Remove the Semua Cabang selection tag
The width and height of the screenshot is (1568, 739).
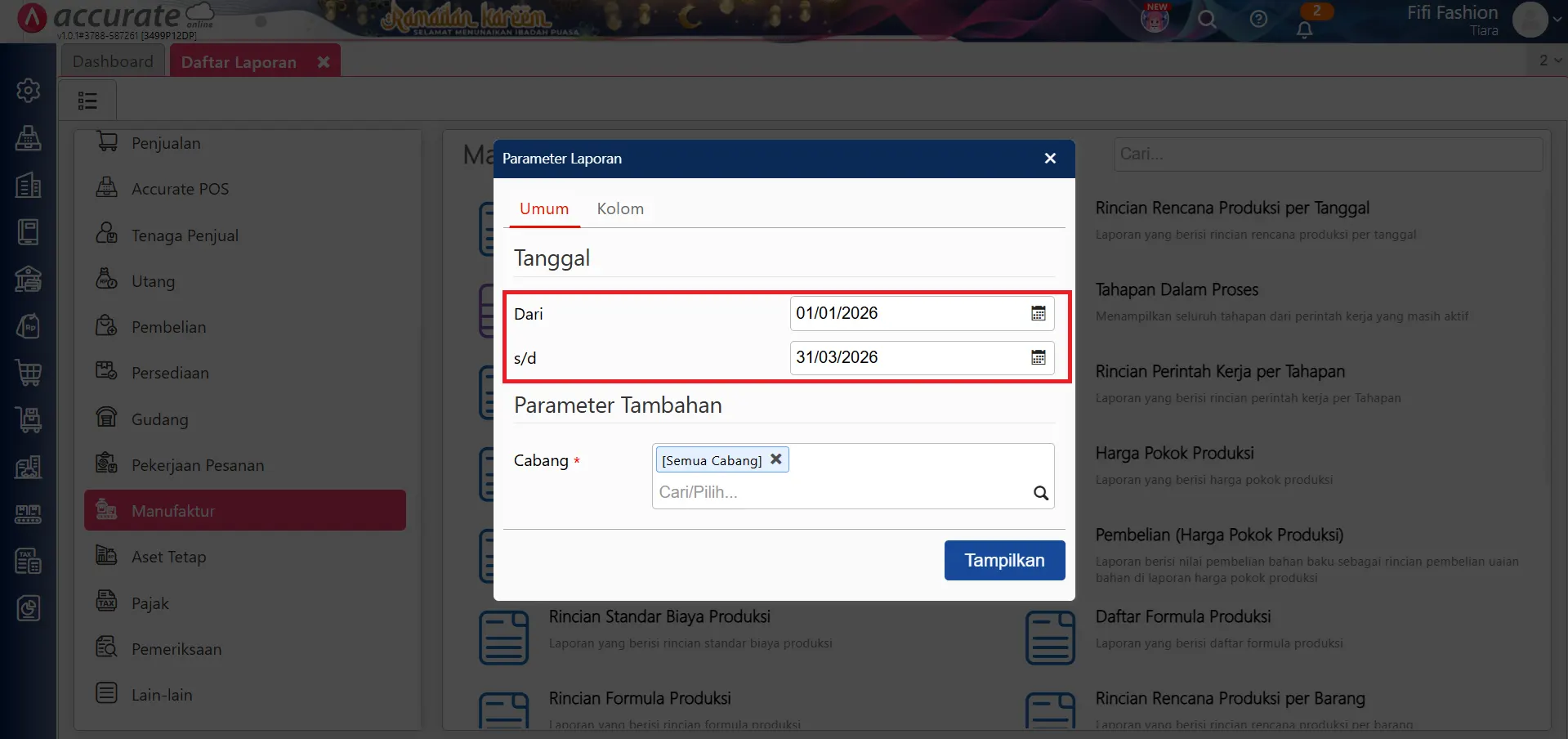coord(775,459)
